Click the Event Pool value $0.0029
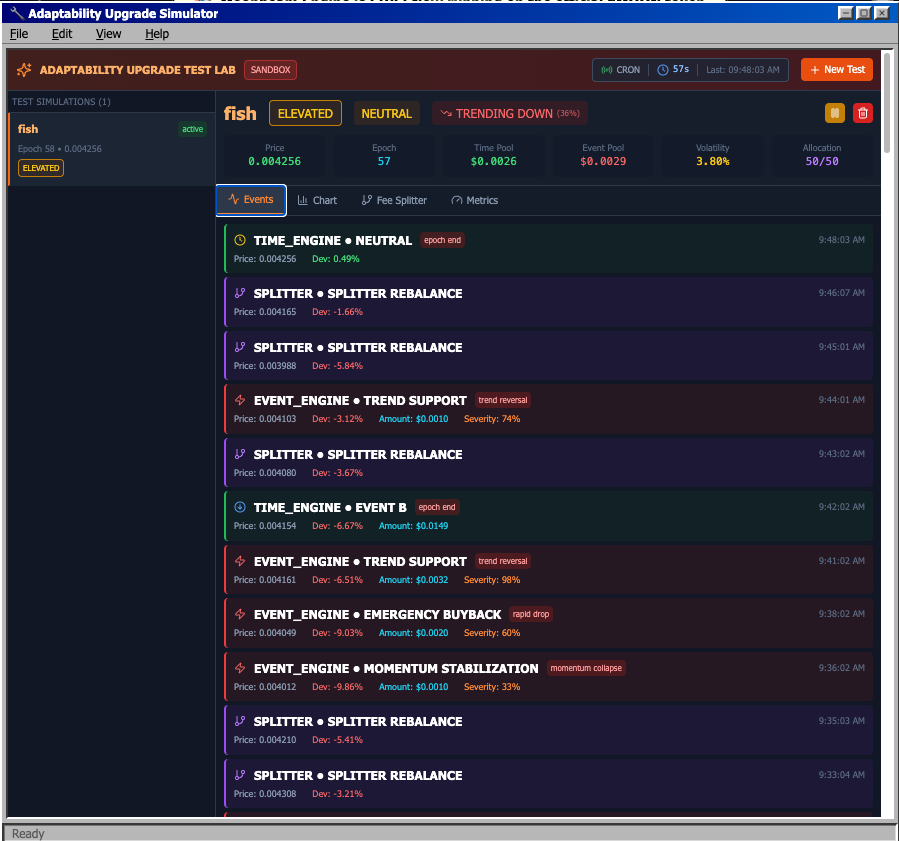Image resolution: width=899 pixels, height=841 pixels. click(x=603, y=162)
